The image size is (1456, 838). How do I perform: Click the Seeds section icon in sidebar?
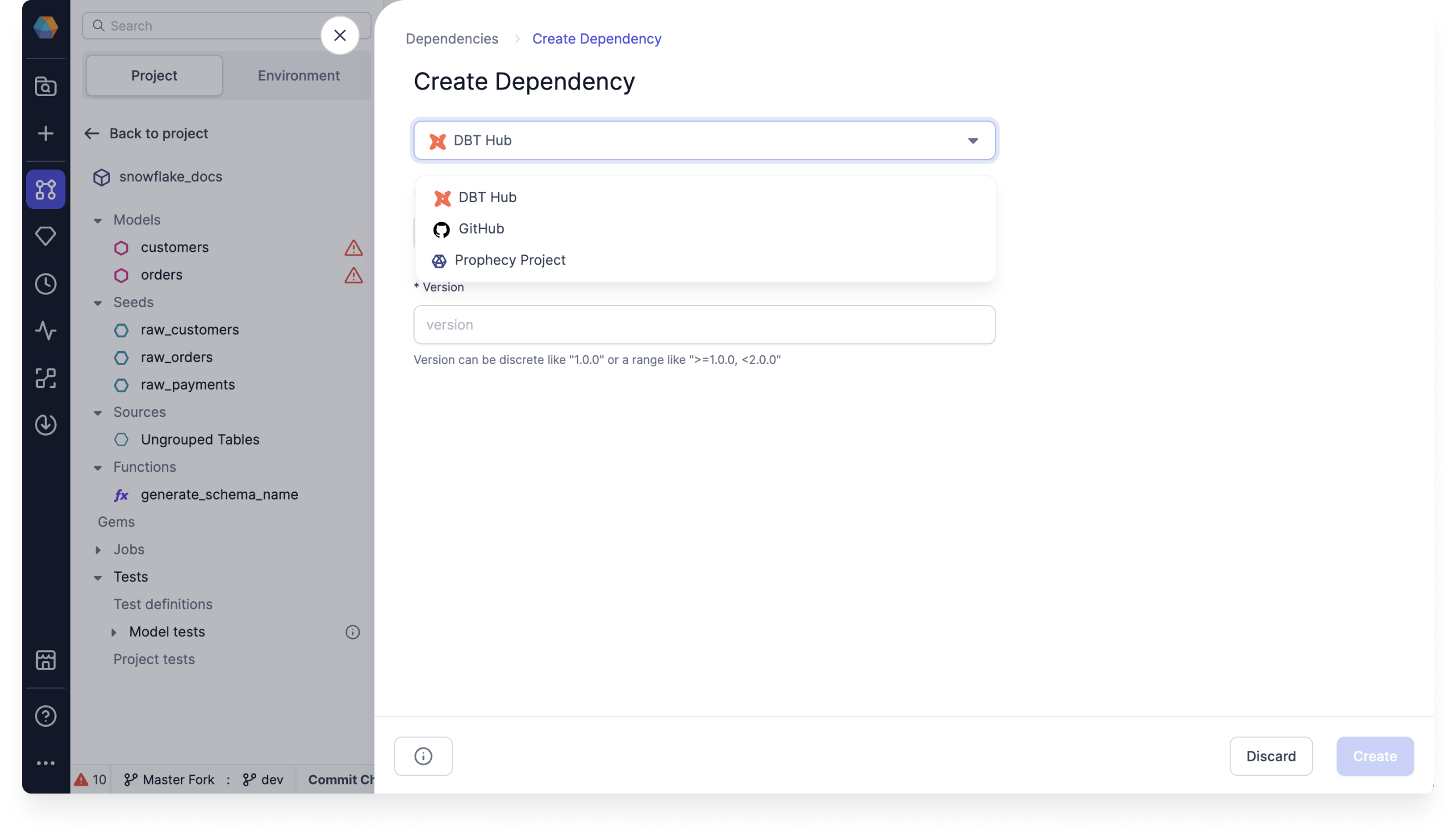click(x=98, y=302)
